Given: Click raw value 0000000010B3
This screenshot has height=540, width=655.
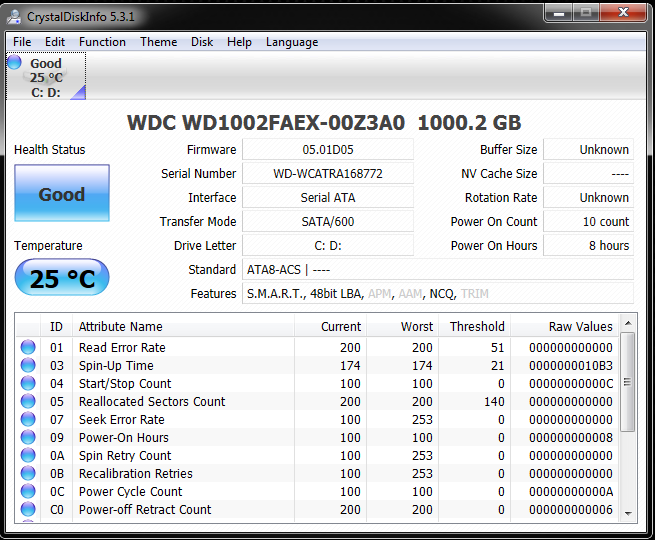Looking at the screenshot, I should tap(571, 365).
